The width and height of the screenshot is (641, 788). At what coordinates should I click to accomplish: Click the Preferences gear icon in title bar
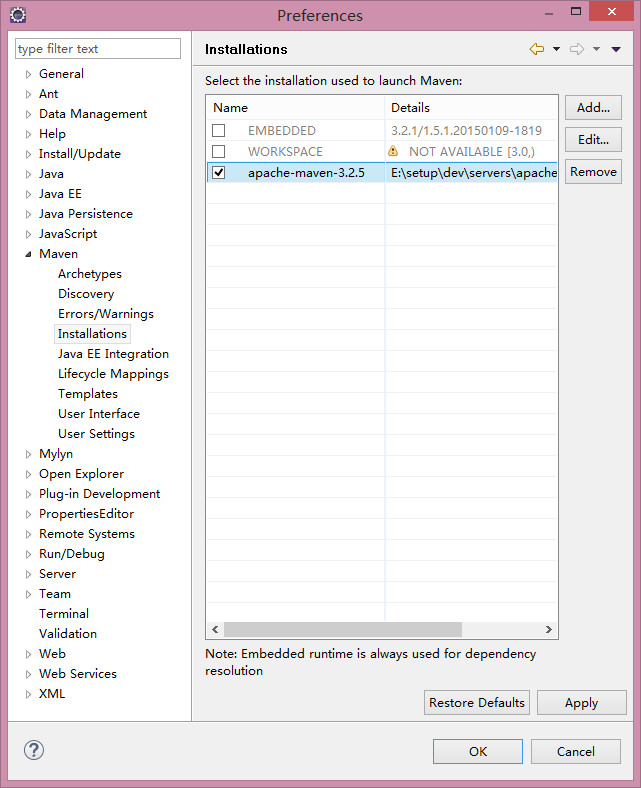18,15
